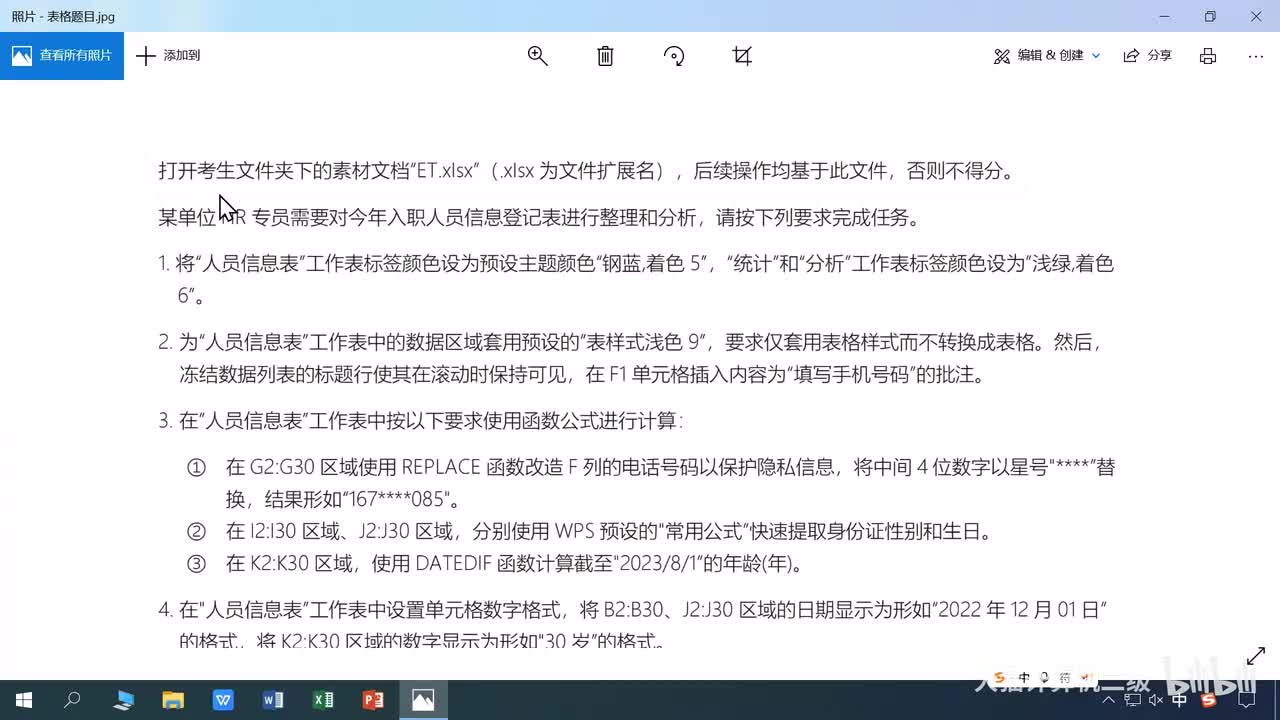Rotate the photo
The height and width of the screenshot is (720, 1280).
(x=674, y=56)
